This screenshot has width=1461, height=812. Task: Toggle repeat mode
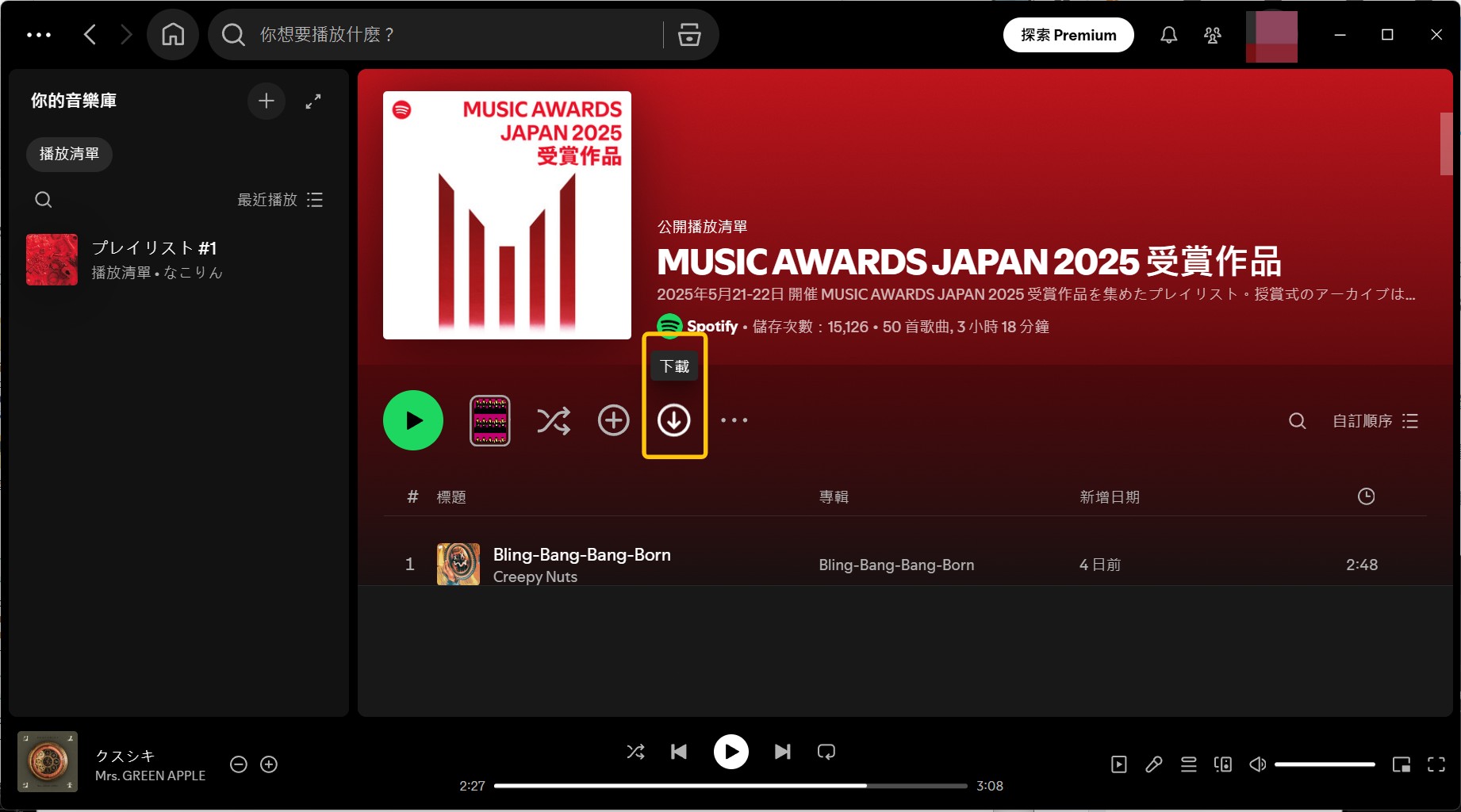pyautogui.click(x=826, y=752)
